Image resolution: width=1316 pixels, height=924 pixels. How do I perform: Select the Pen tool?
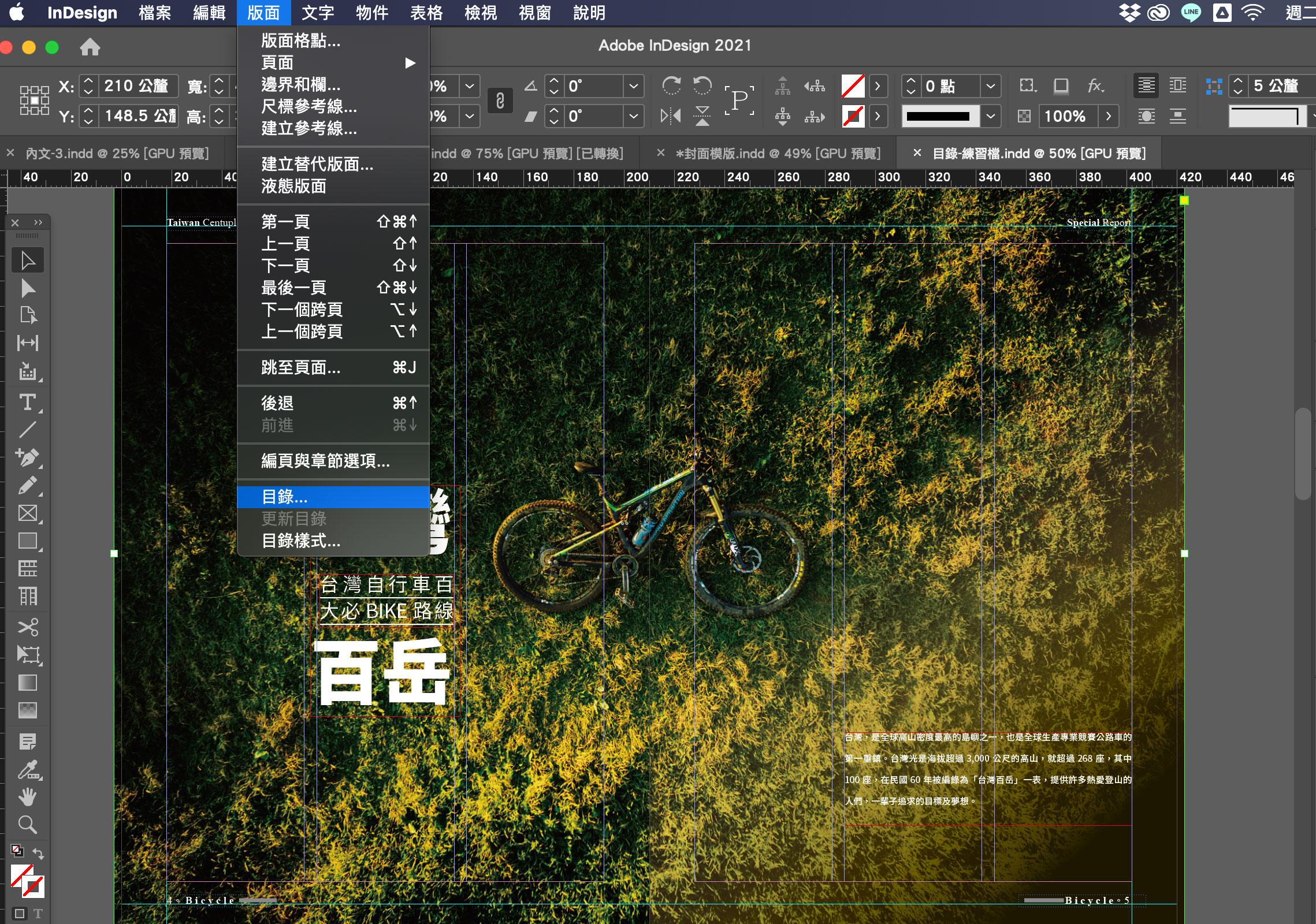[27, 457]
